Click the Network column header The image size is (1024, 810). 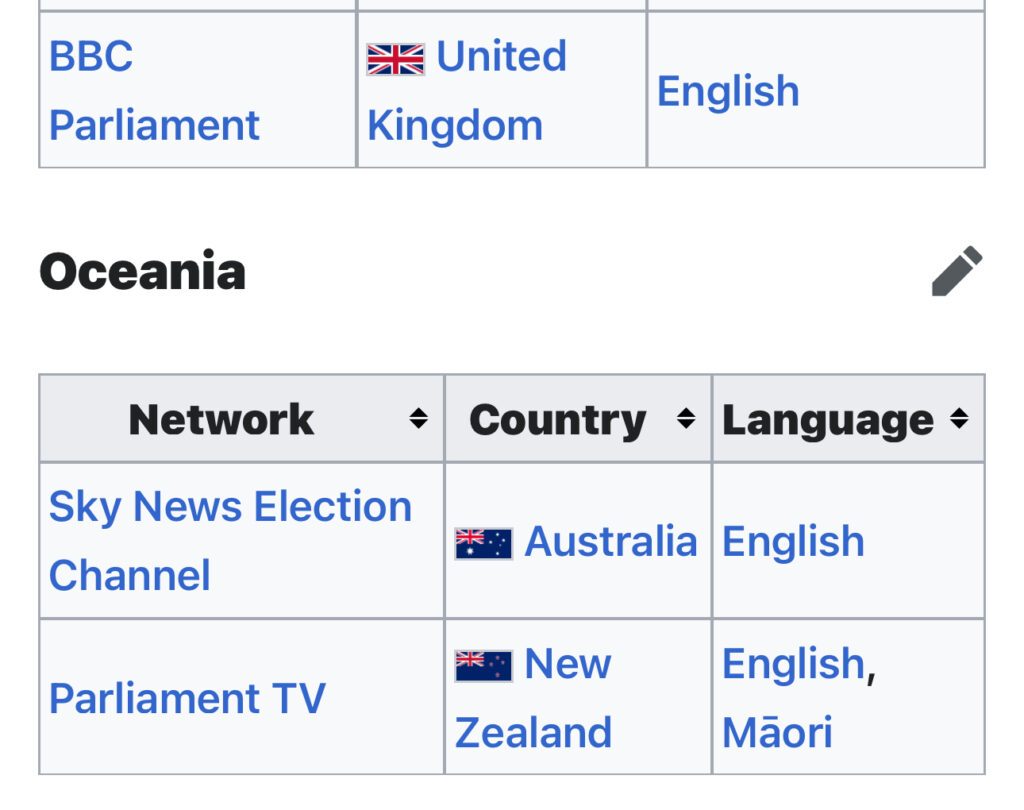tap(242, 419)
